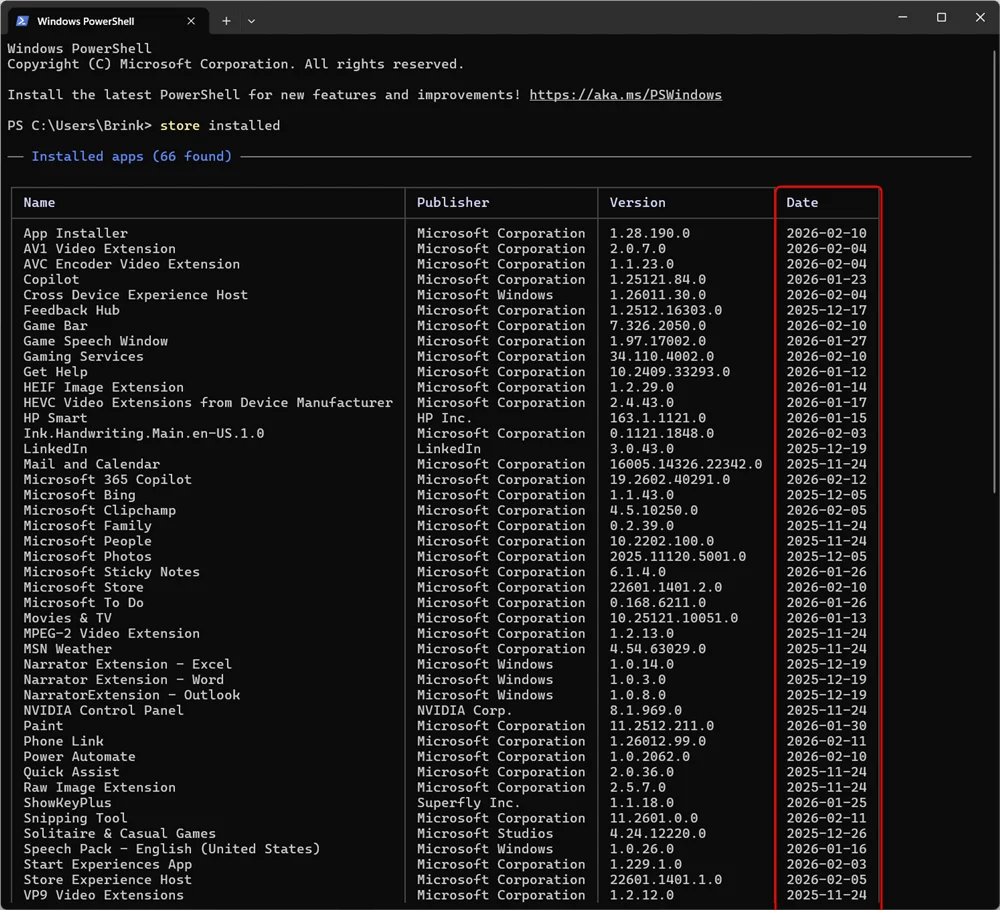Click the 'Feedback Hub' entry
1000x910 pixels.
71,310
